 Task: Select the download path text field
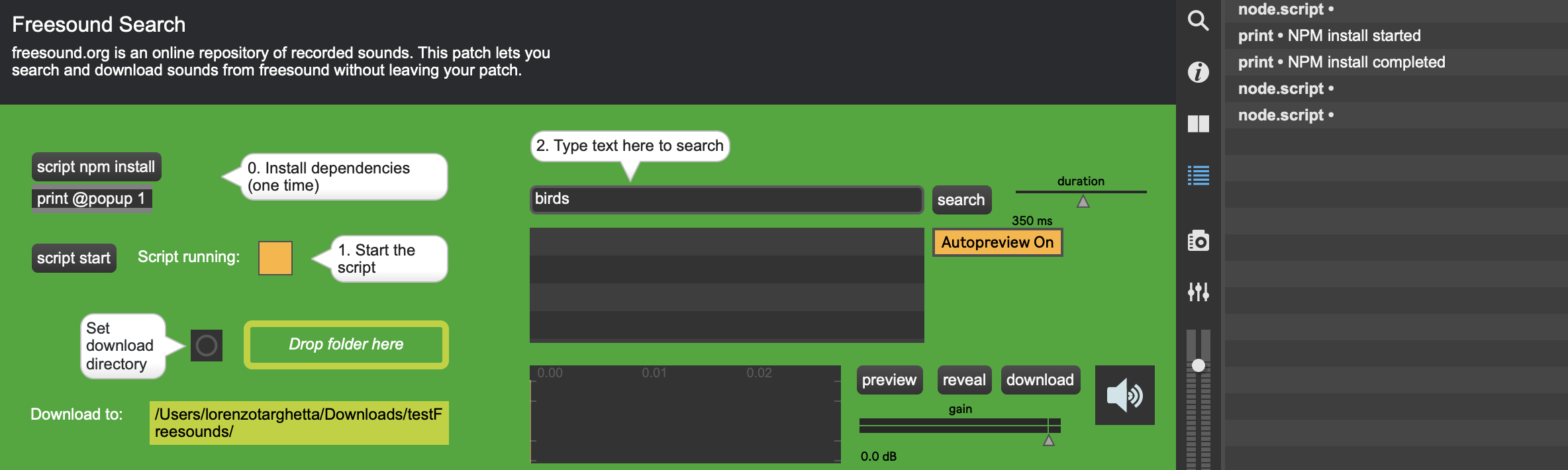pos(299,423)
